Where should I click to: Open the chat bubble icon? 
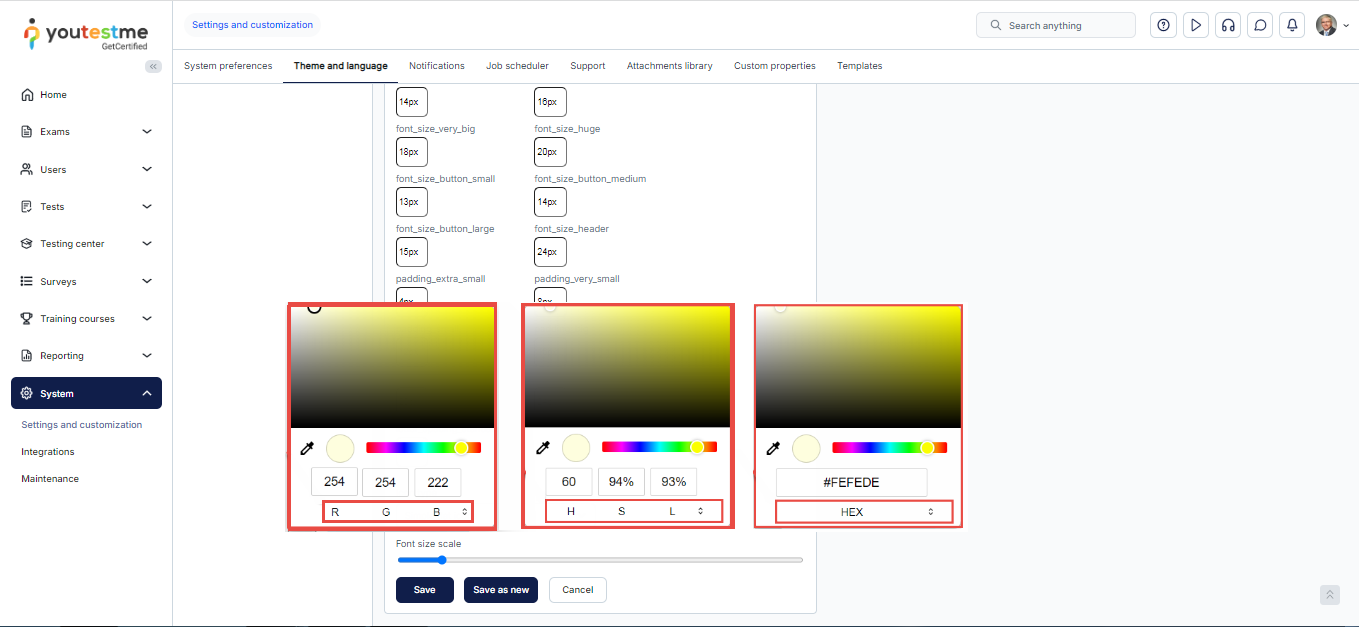point(1260,26)
